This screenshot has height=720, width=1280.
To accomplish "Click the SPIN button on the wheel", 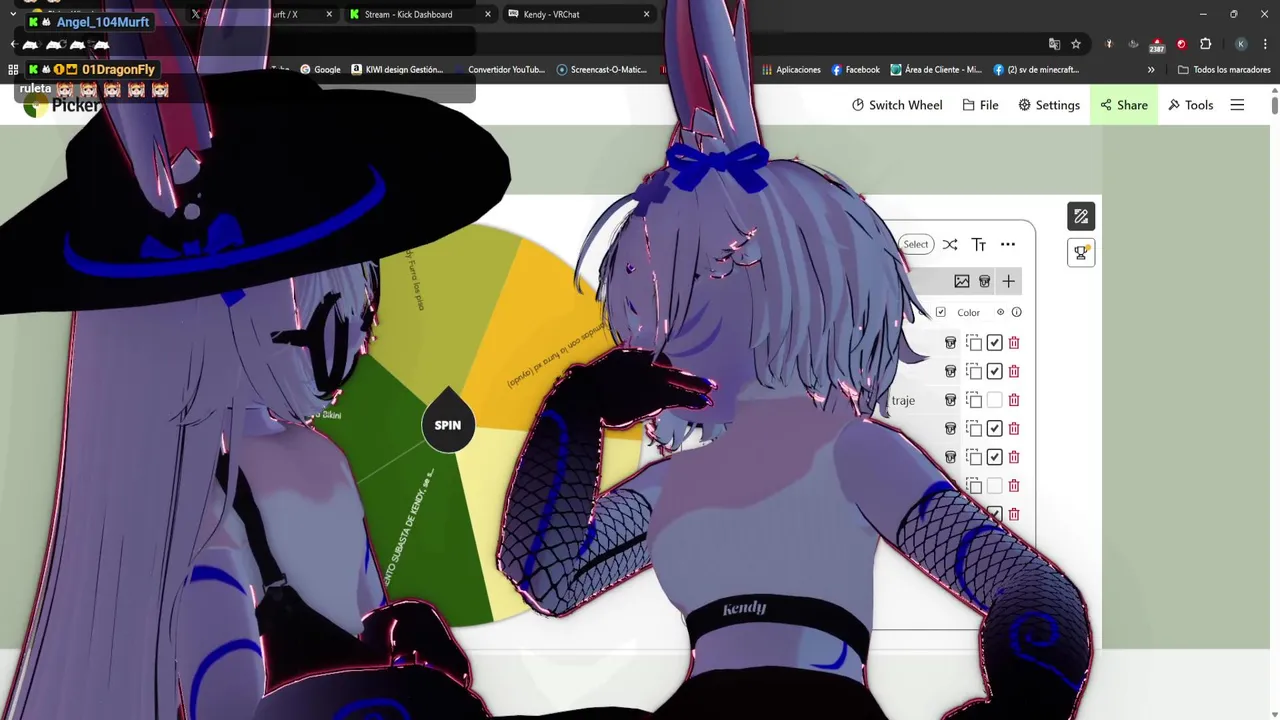I will click(x=448, y=425).
